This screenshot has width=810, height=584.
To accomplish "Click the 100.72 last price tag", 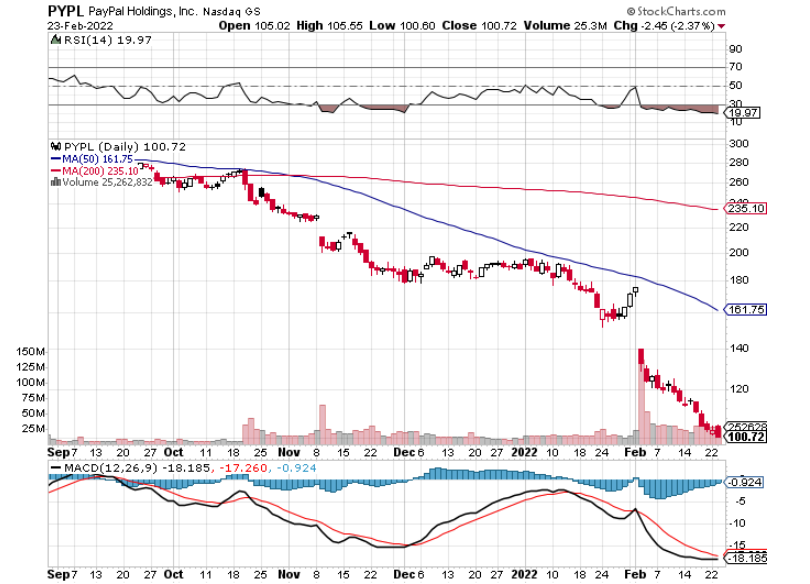I will tap(746, 437).
